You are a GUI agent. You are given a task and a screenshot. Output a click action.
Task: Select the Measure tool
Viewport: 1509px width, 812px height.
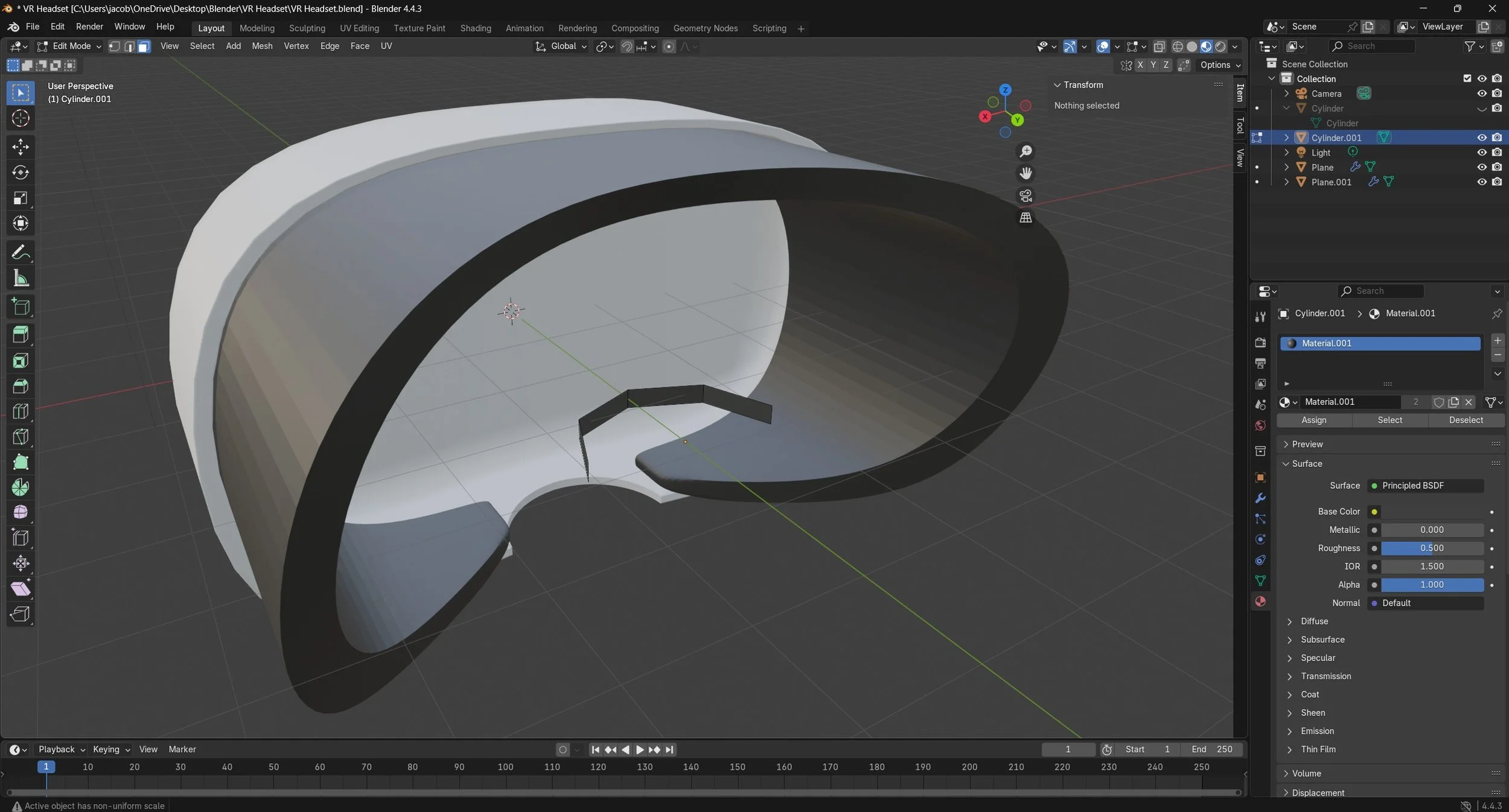(x=21, y=279)
